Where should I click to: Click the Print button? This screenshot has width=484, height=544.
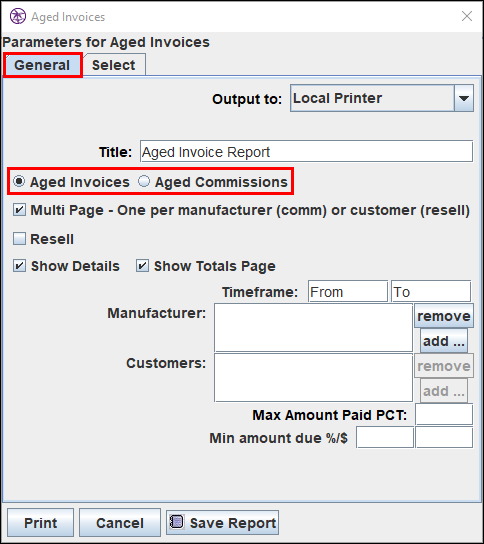pos(41,522)
